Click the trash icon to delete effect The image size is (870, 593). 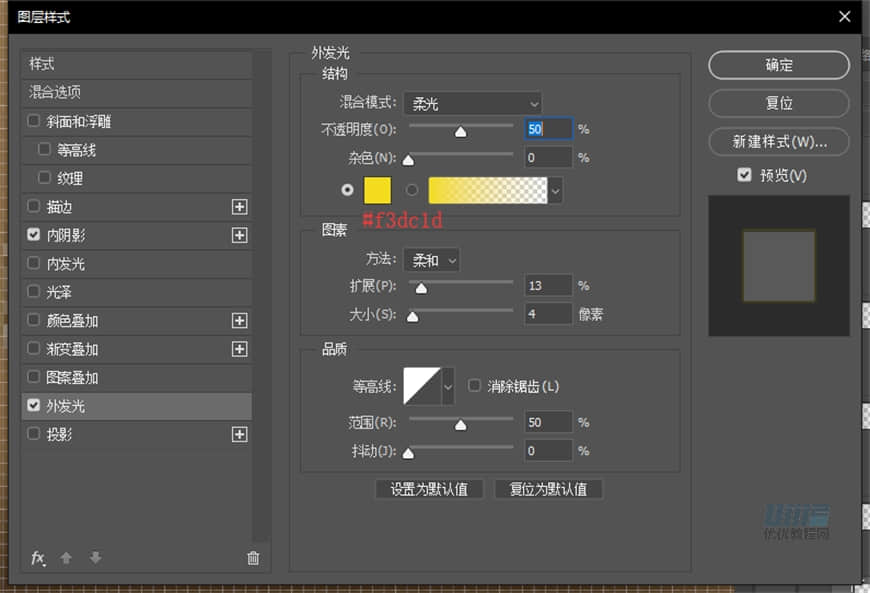pos(253,558)
